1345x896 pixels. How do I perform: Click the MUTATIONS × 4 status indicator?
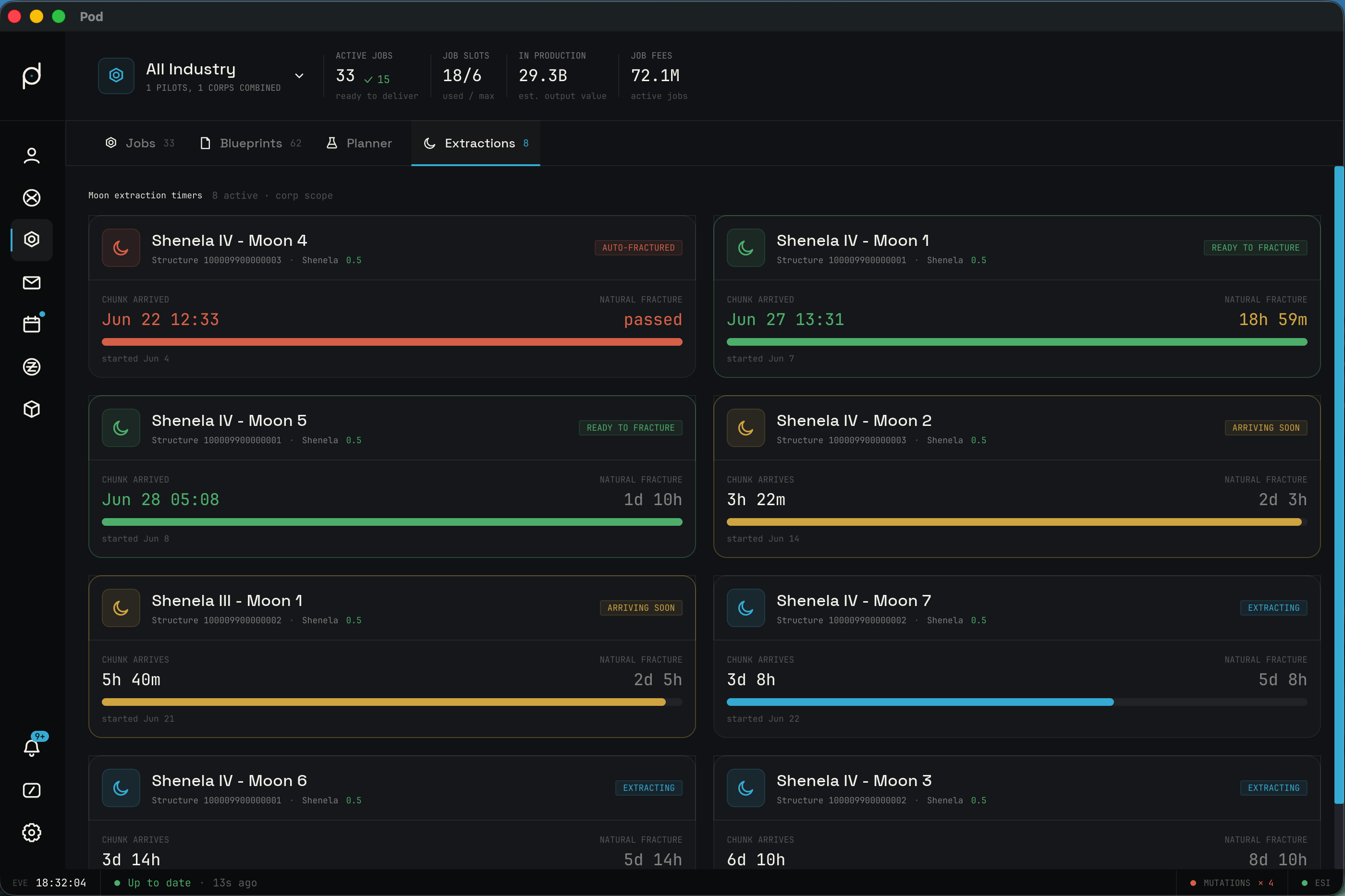point(1232,883)
